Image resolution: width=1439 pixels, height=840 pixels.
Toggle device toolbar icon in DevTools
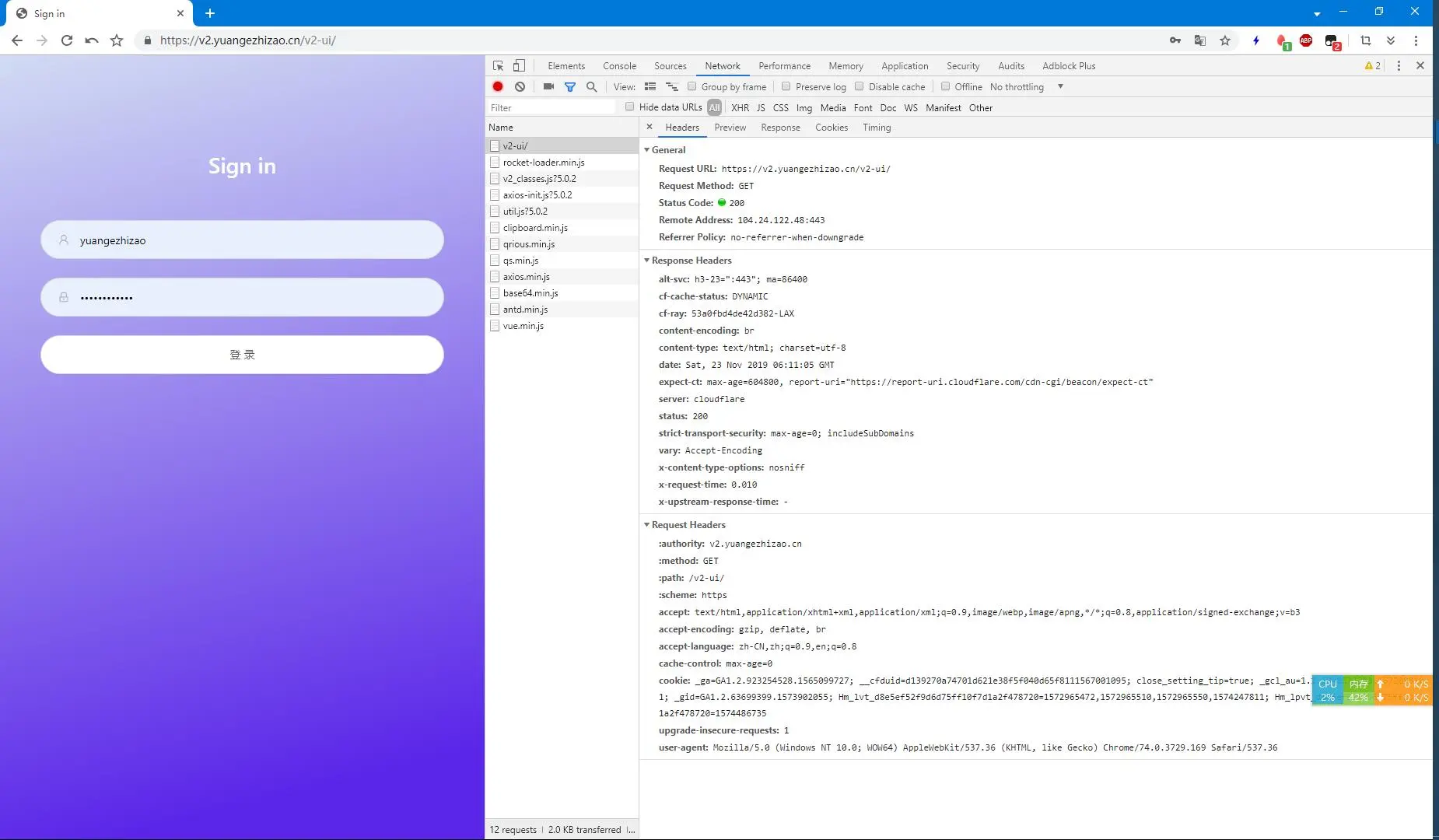[x=519, y=65]
